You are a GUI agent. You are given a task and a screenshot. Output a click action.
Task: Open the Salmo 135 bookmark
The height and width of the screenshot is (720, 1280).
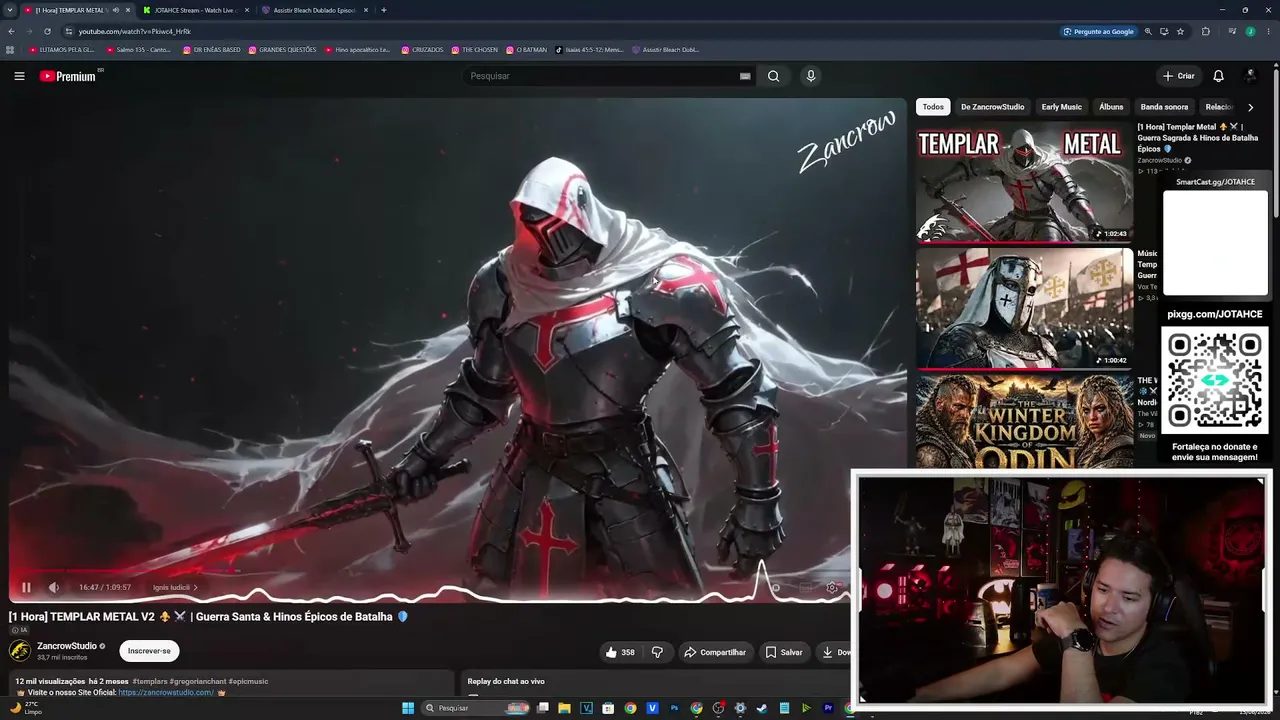tap(138, 50)
